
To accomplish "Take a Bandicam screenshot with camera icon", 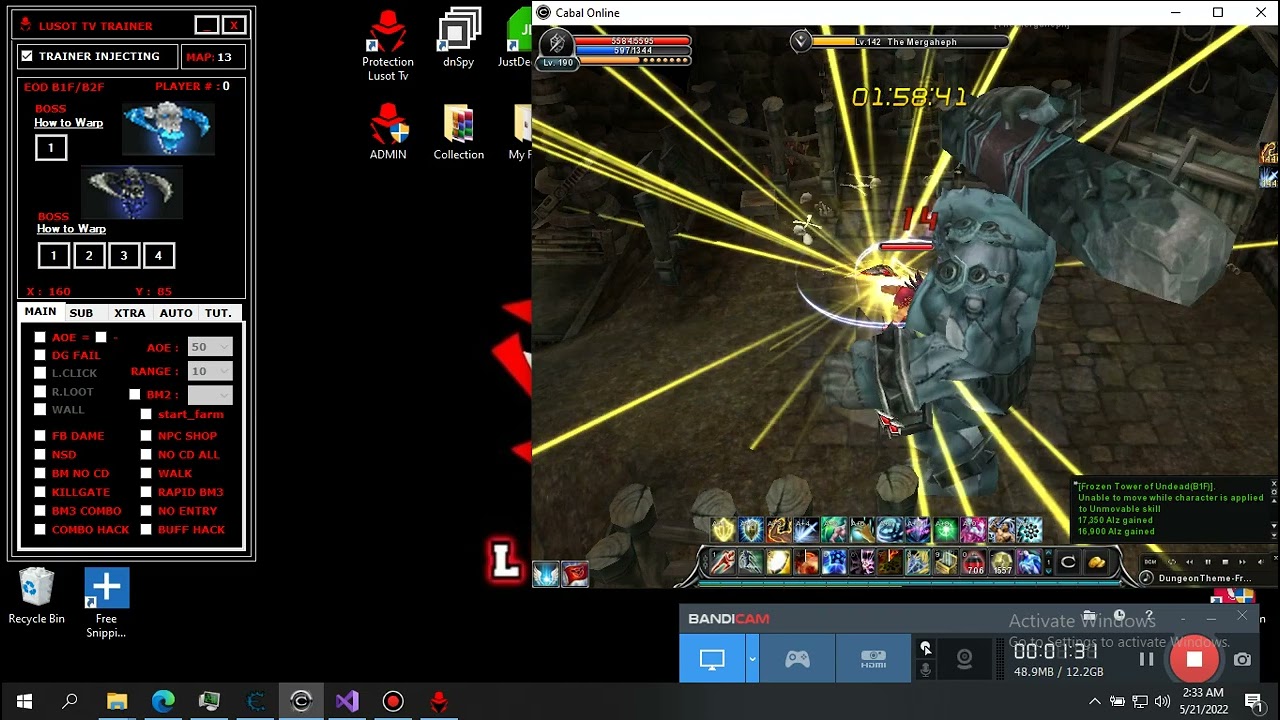I will tap(1242, 660).
